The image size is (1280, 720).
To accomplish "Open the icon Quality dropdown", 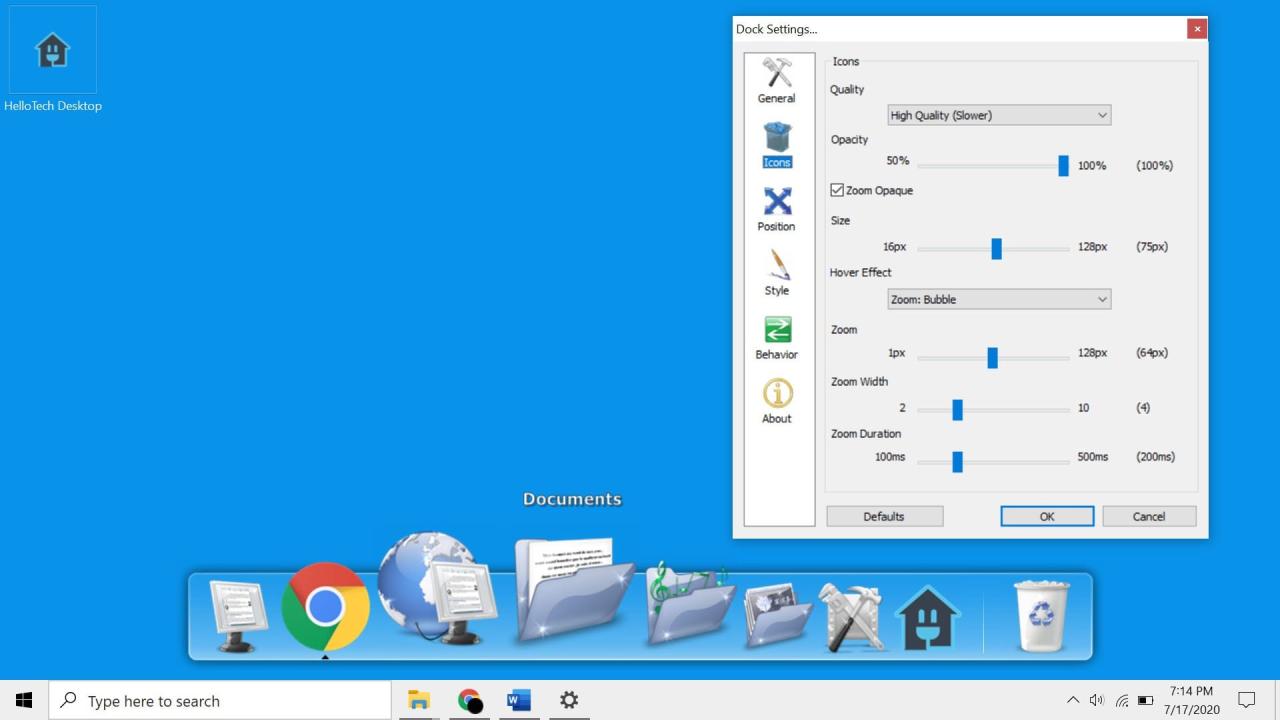I will pos(997,115).
